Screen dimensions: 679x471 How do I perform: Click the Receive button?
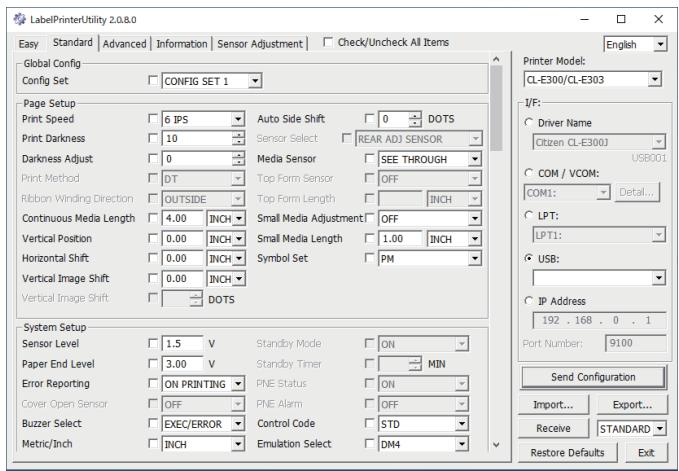tap(553, 429)
